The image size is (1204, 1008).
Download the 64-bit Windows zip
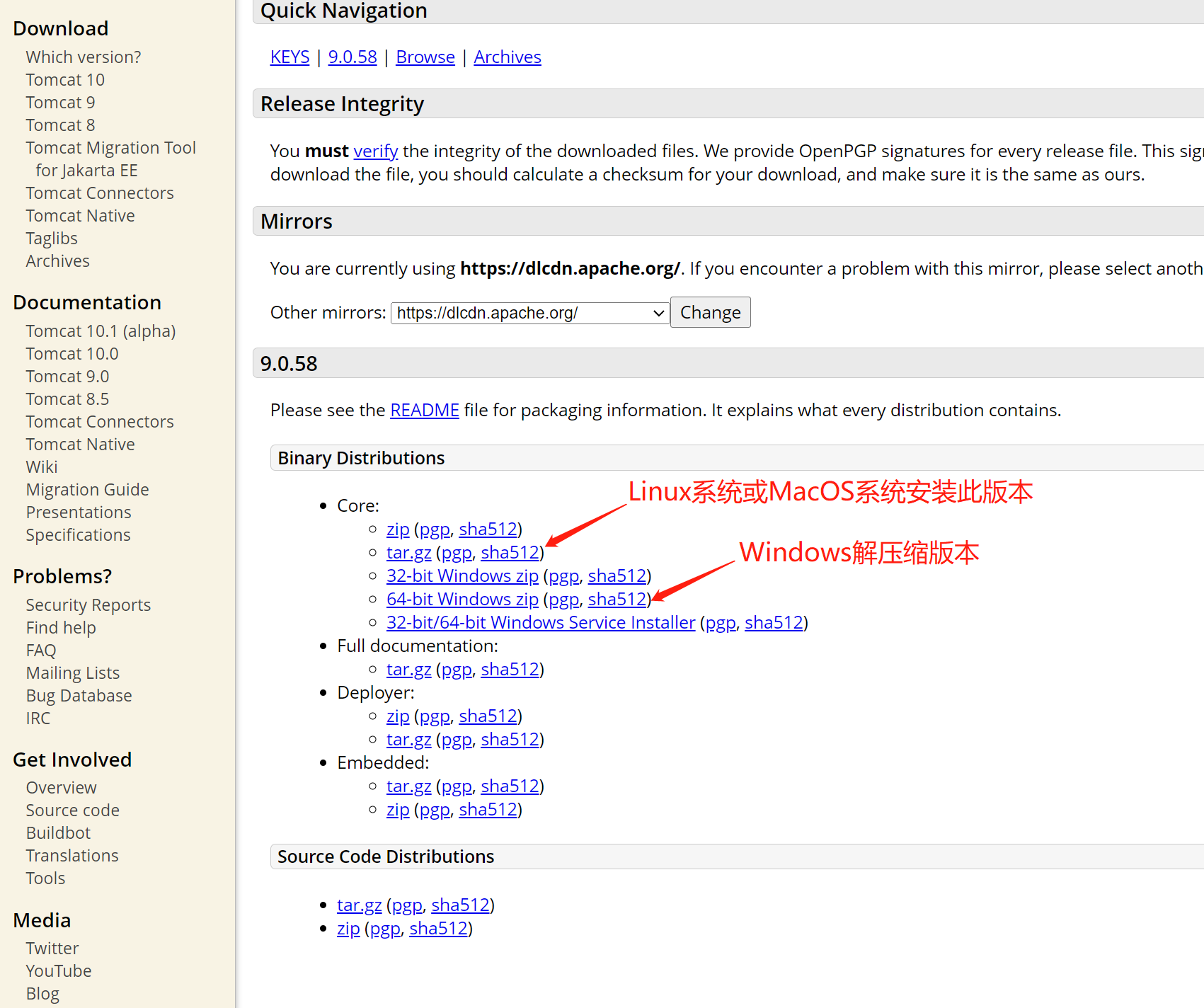[462, 600]
